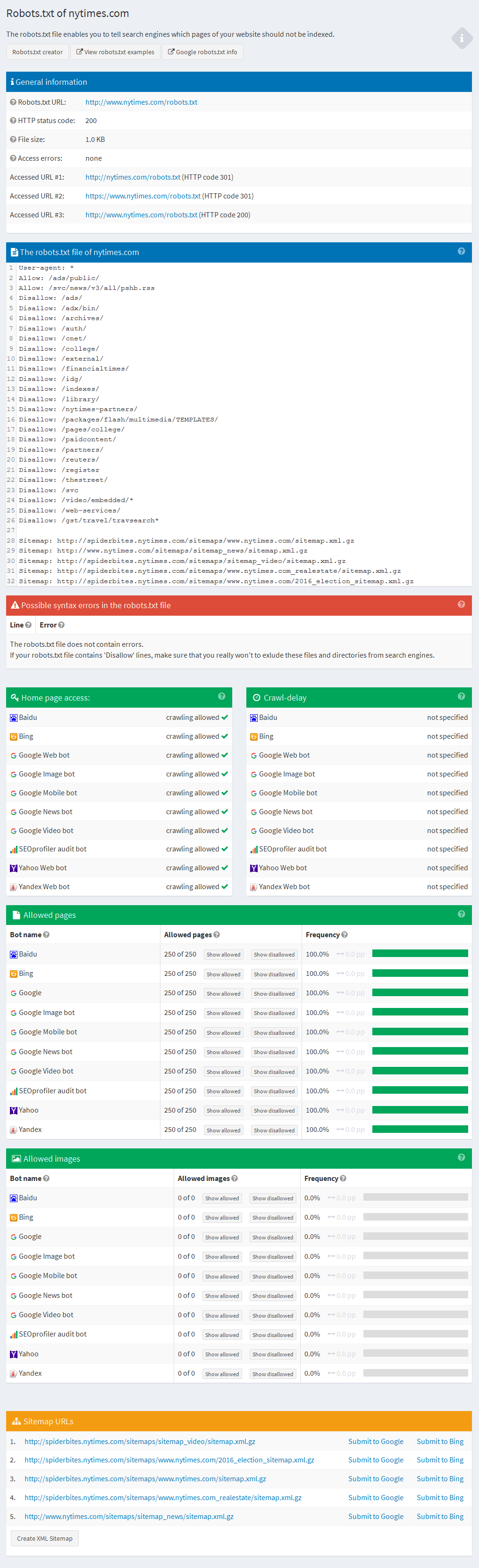Screen dimensions: 479x1568
Task: Show disallowed pages for Google News bot
Action: [274, 1052]
